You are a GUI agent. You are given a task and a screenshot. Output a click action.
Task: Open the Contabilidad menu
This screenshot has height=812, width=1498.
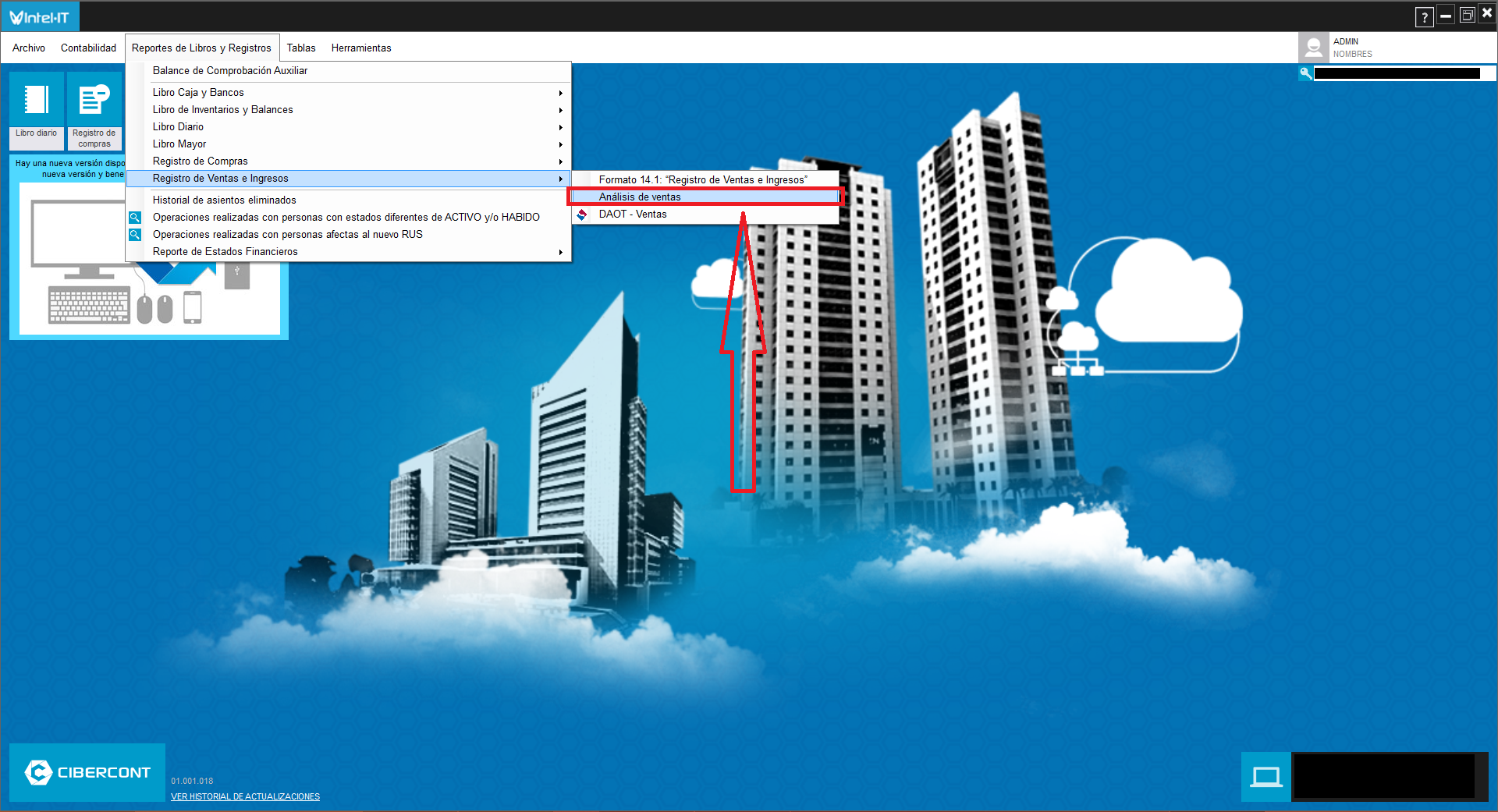point(88,48)
